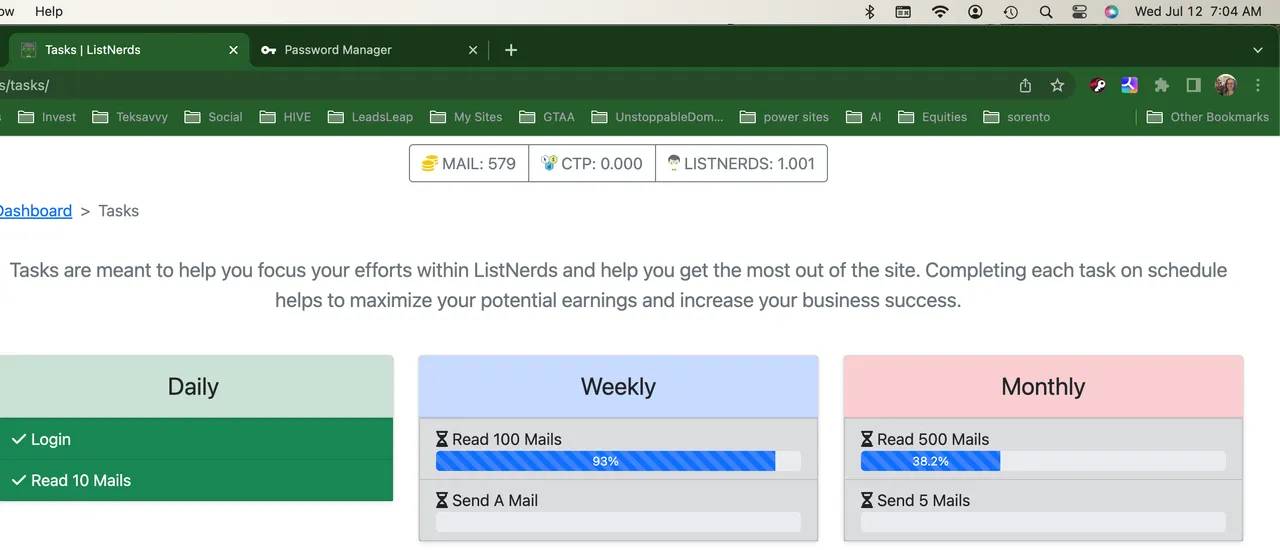The image size is (1280, 550).
Task: Open the Time Machine menu bar icon
Action: tap(1011, 12)
